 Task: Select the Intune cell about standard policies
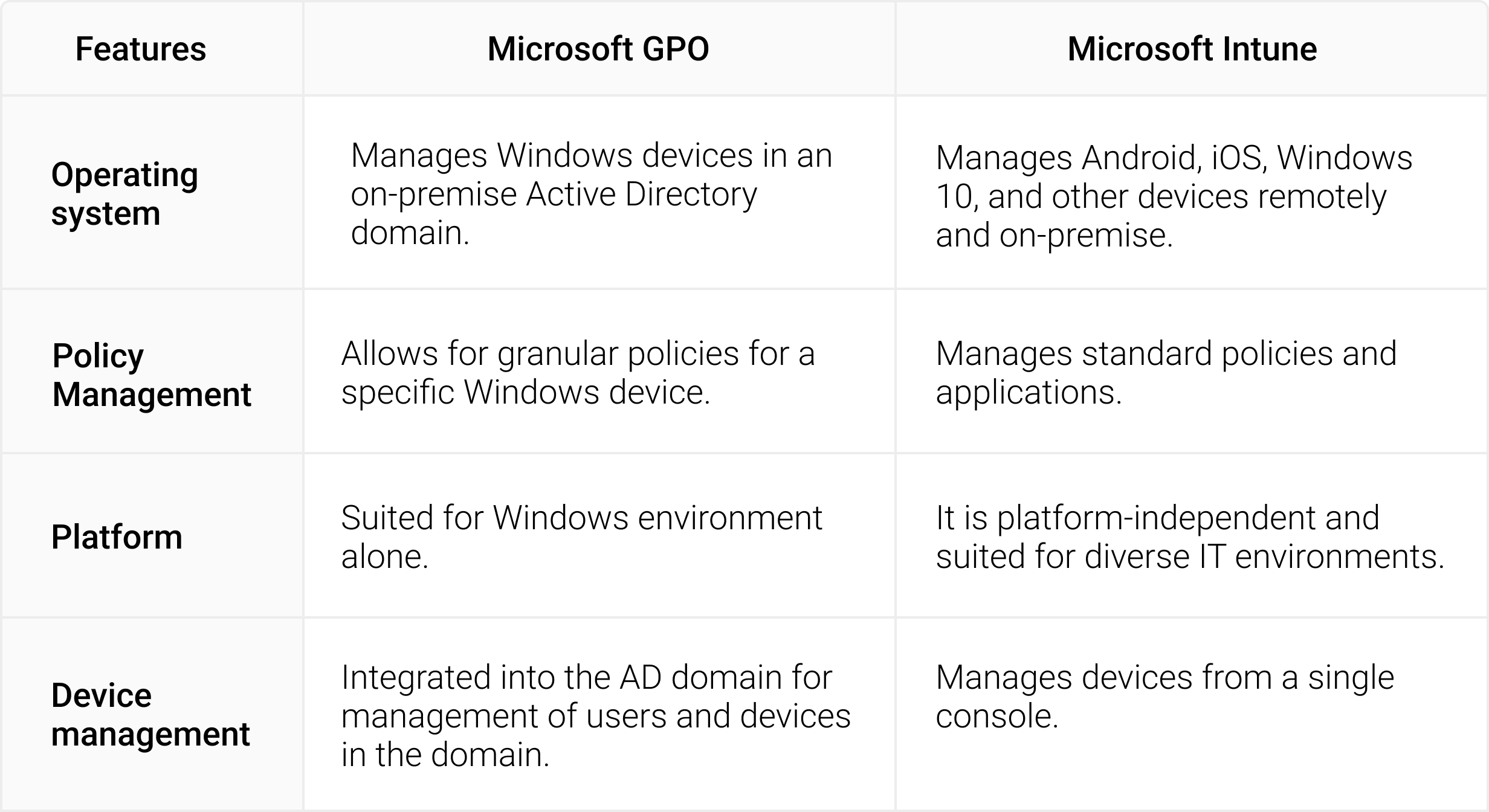pyautogui.click(x=1166, y=372)
